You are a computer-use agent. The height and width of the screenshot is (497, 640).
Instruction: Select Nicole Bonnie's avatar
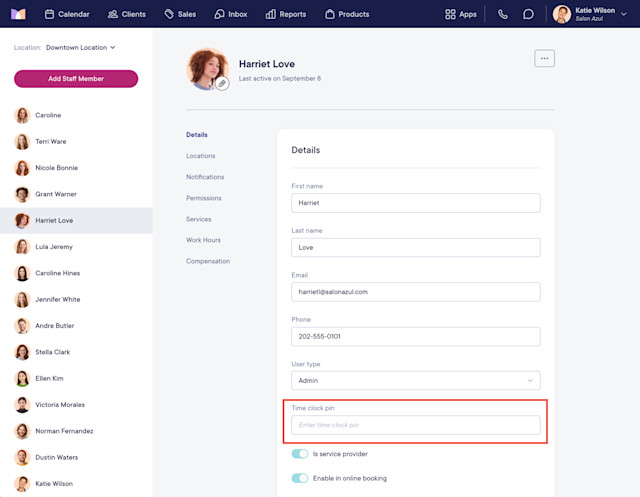pyautogui.click(x=22, y=168)
